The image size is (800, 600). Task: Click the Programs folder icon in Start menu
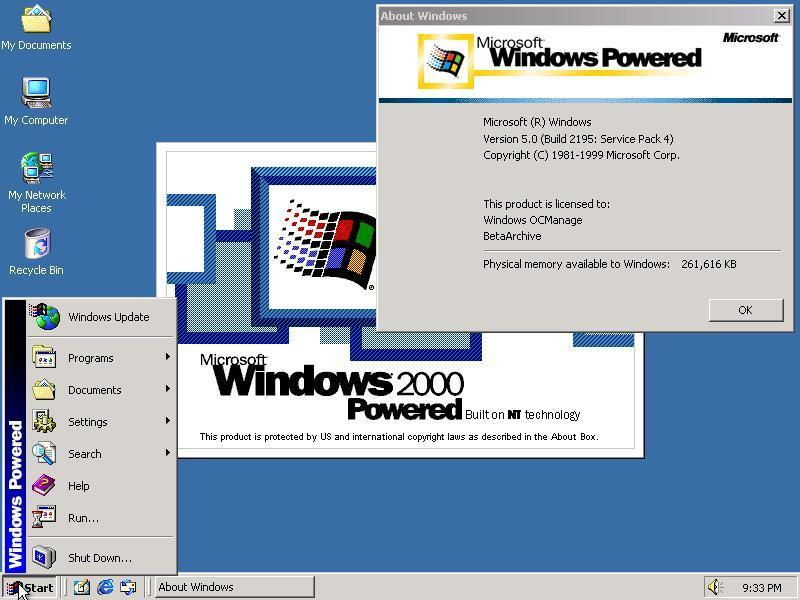pos(44,357)
